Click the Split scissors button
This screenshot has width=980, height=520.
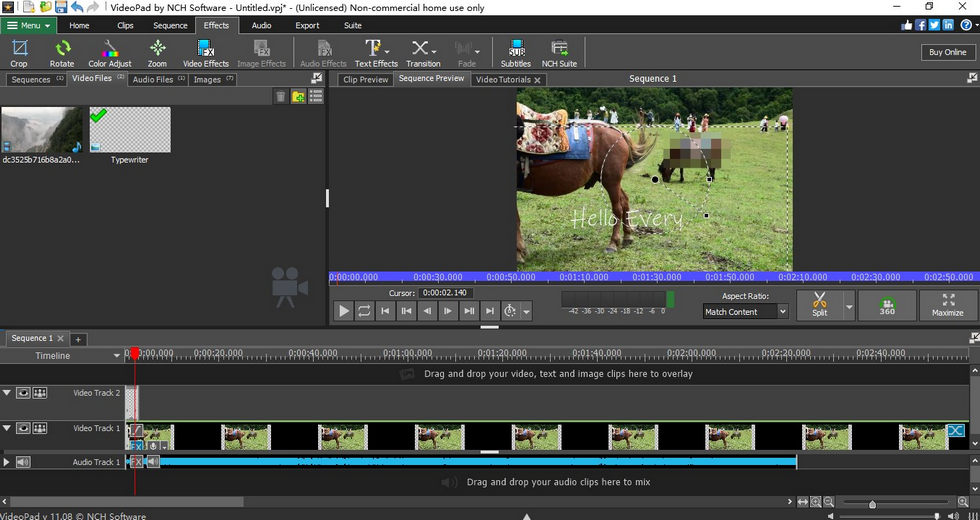coord(819,306)
